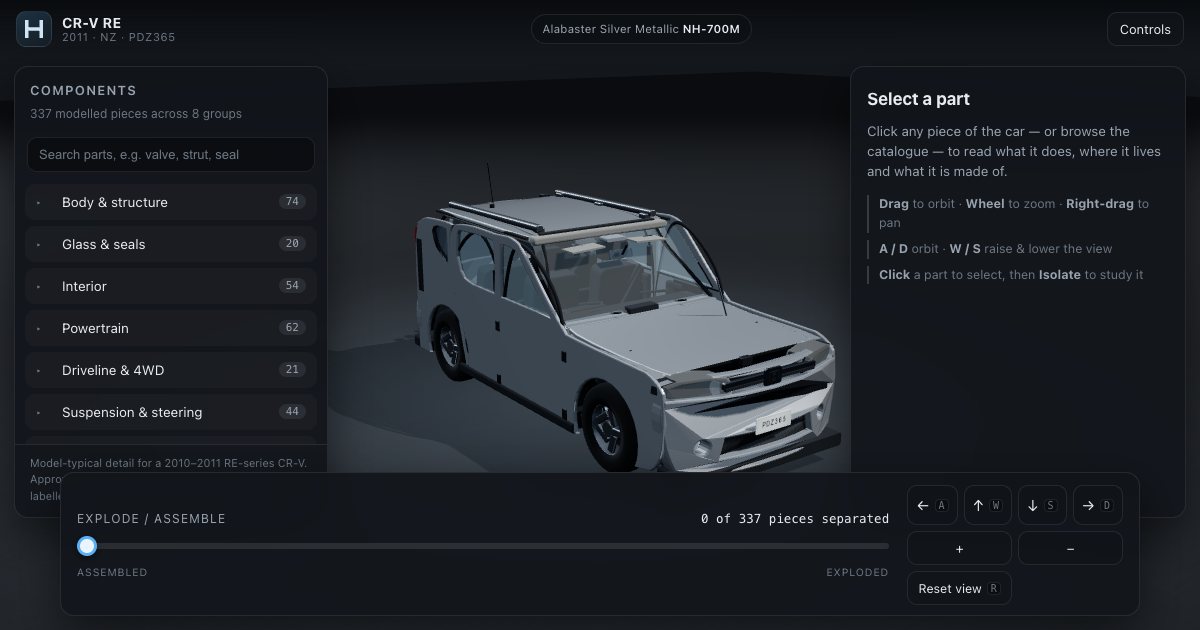The width and height of the screenshot is (1200, 630).
Task: Click the Alabaster Silver Metallic NH-700M paint pill
Action: [641, 29]
